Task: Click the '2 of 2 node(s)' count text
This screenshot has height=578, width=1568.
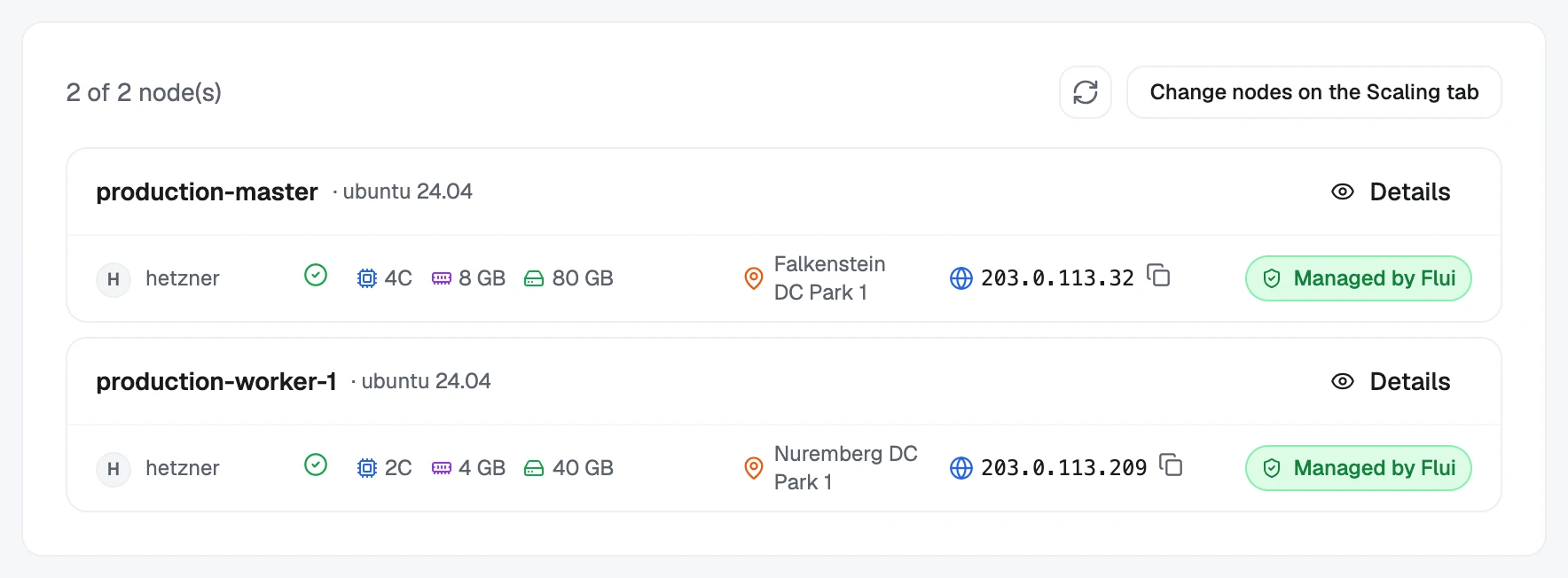Action: point(144,92)
